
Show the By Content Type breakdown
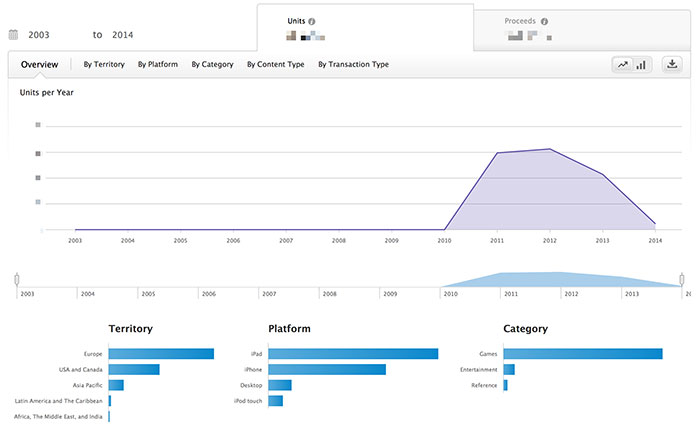coord(275,65)
